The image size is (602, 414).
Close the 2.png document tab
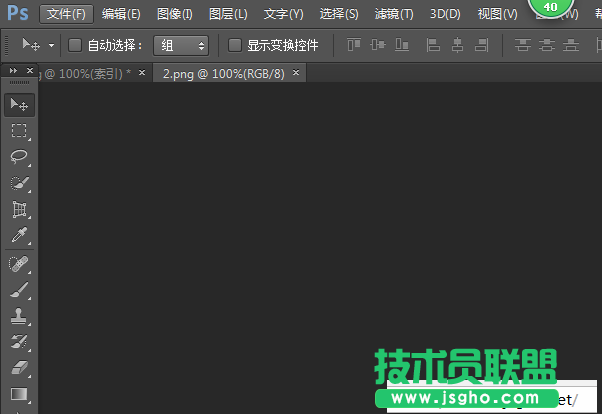pyautogui.click(x=296, y=72)
